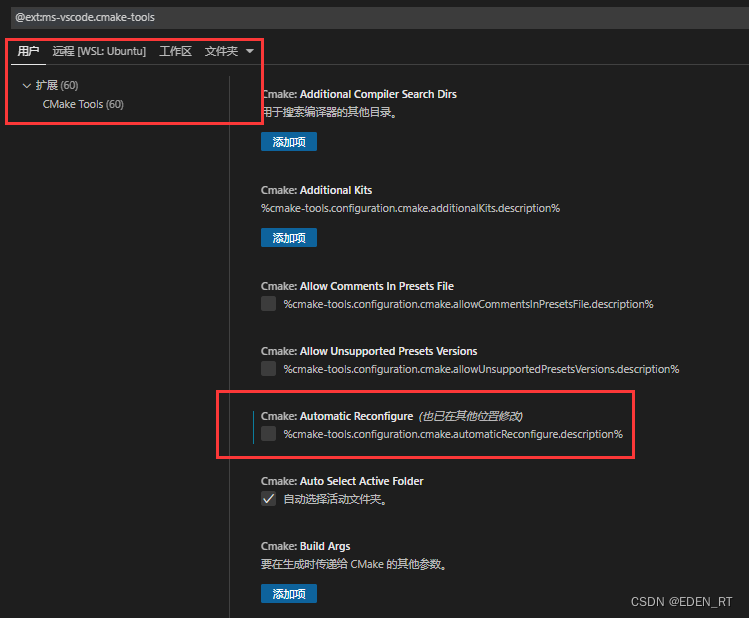The height and width of the screenshot is (618, 749).
Task: Click 添加项 under Additional Compiler Search Dirs
Action: (x=289, y=142)
